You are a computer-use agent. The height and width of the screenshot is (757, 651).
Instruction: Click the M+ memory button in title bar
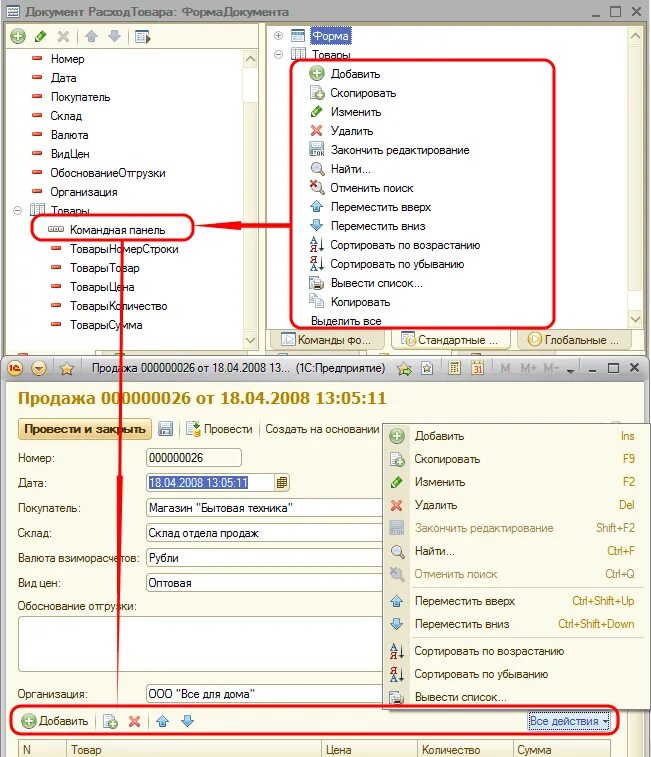(x=528, y=368)
